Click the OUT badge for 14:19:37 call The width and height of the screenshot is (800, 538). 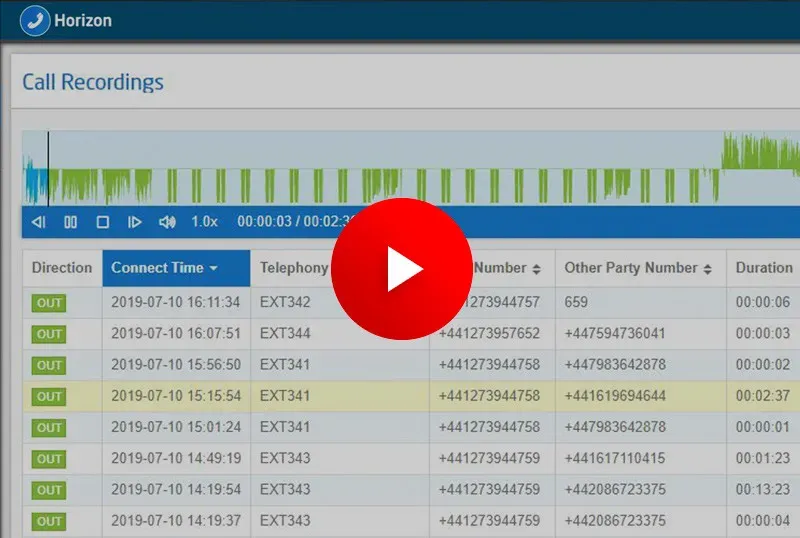click(x=49, y=521)
